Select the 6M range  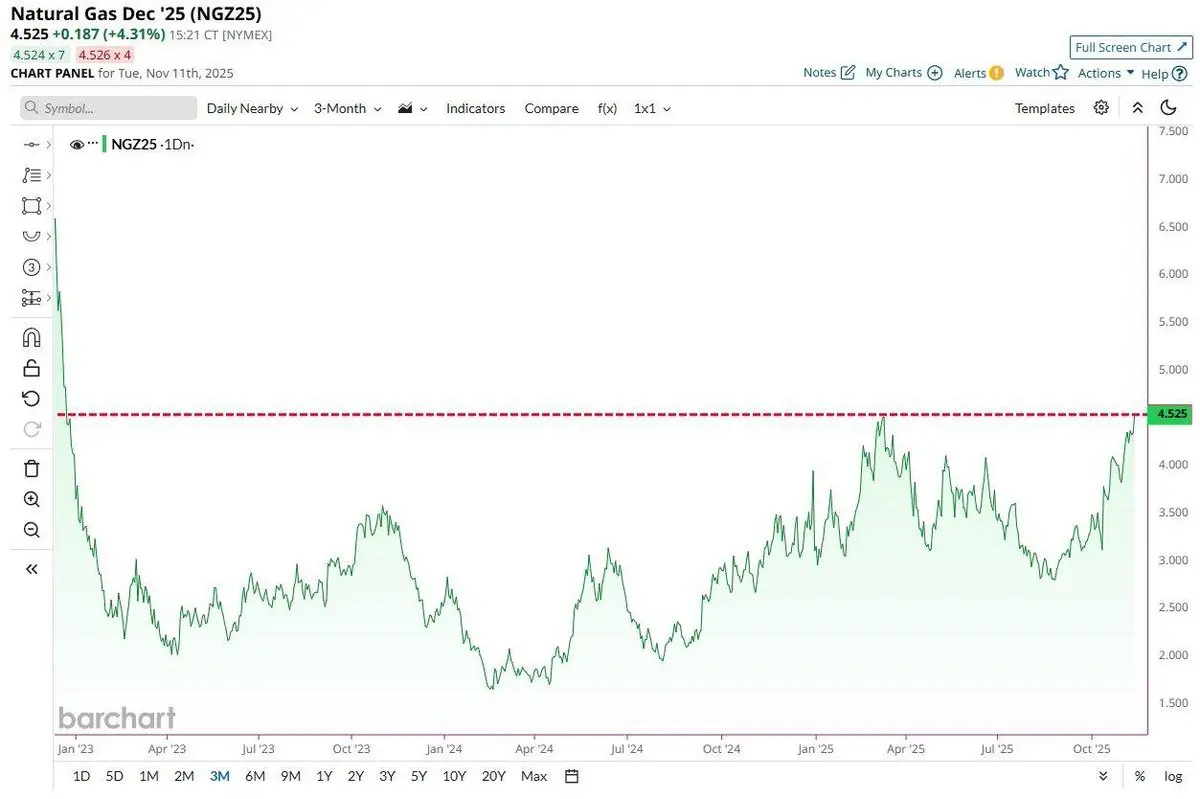click(x=255, y=776)
